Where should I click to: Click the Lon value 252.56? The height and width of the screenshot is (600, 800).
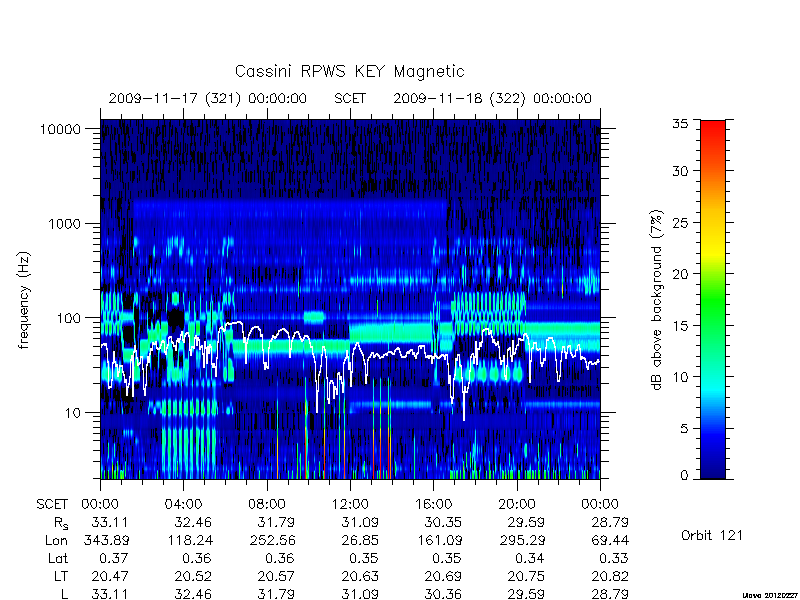272,540
